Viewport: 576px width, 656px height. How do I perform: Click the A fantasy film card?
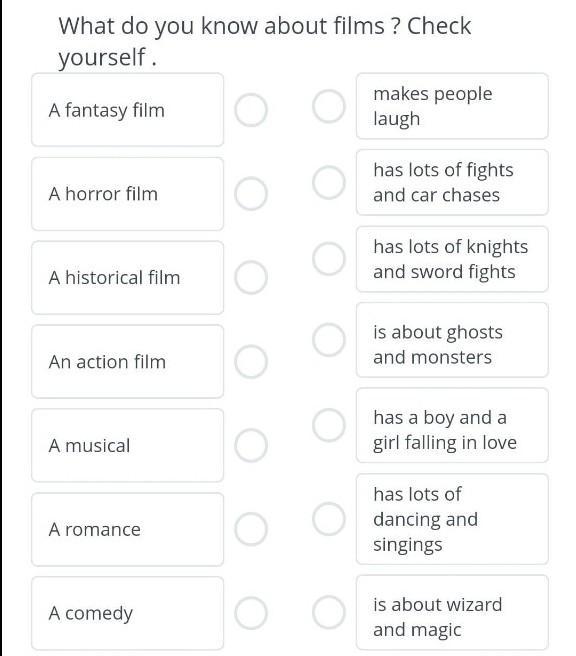click(128, 110)
